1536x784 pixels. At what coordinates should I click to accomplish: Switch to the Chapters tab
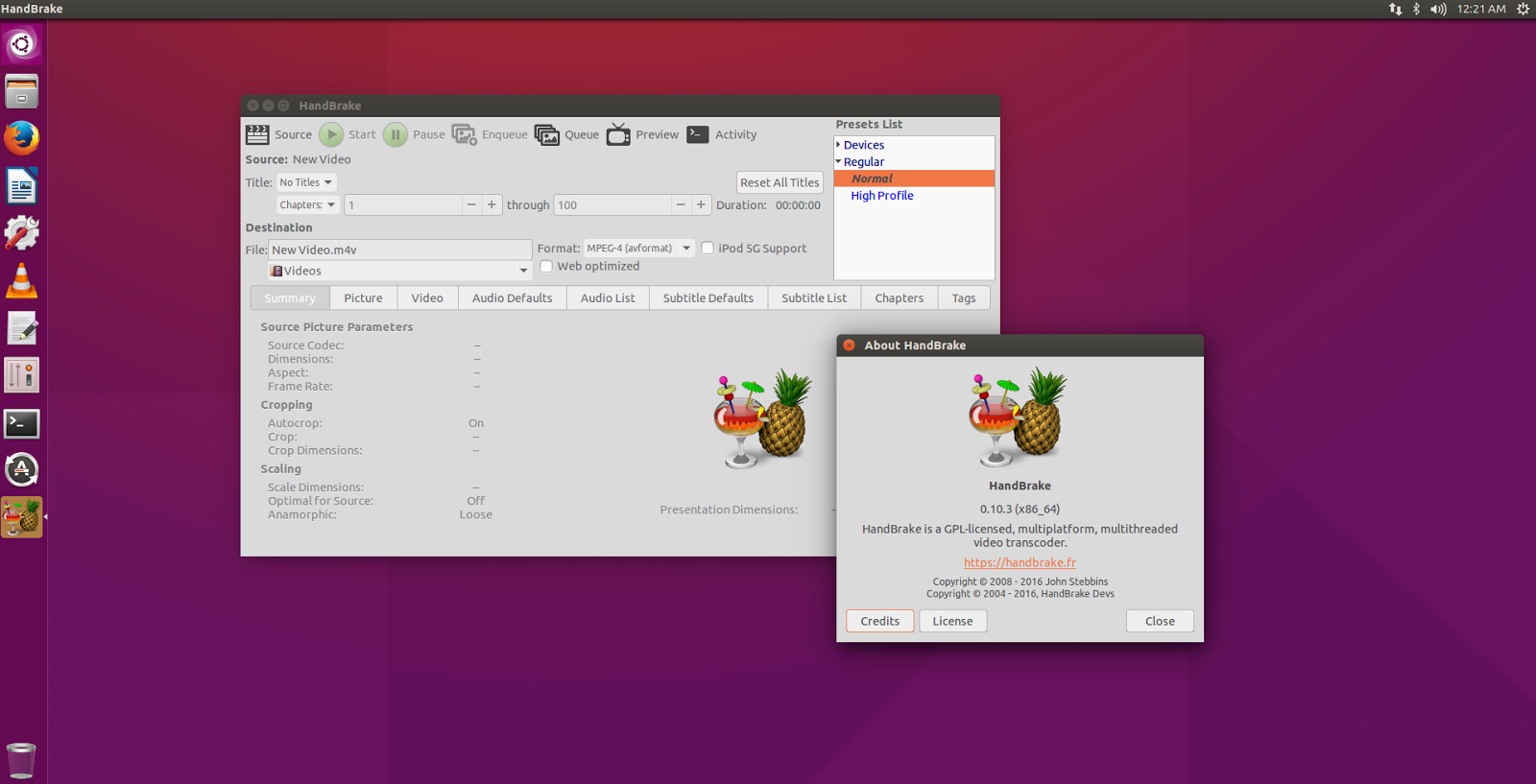[900, 298]
